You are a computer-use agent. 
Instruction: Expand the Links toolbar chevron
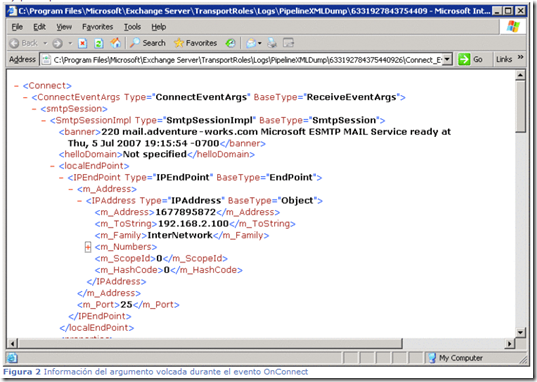(x=520, y=57)
